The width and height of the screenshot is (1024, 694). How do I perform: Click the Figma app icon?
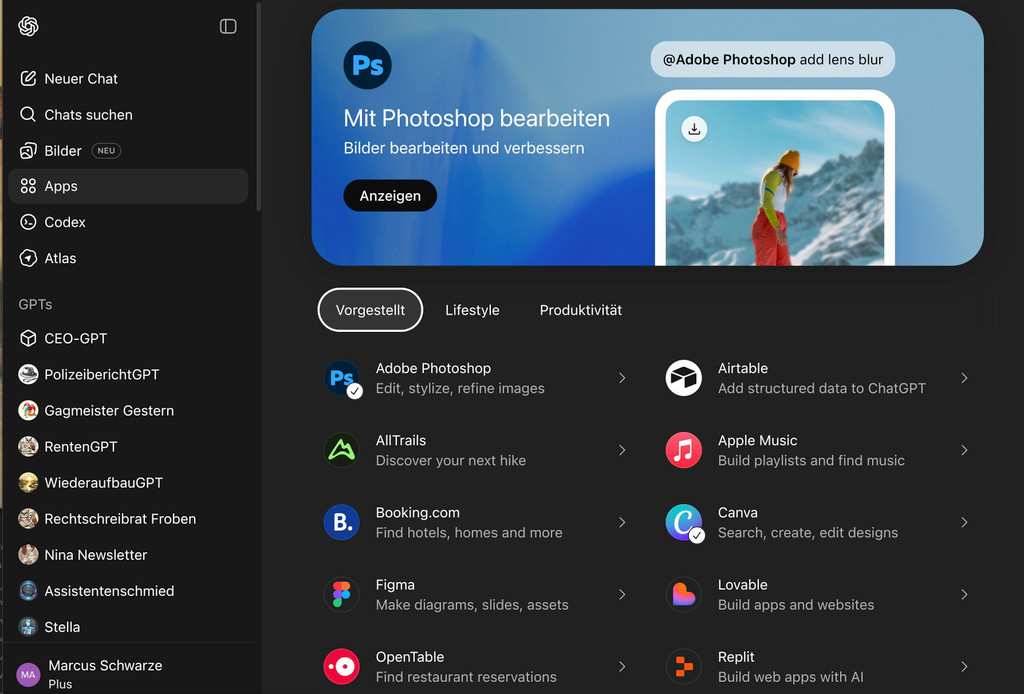click(342, 595)
